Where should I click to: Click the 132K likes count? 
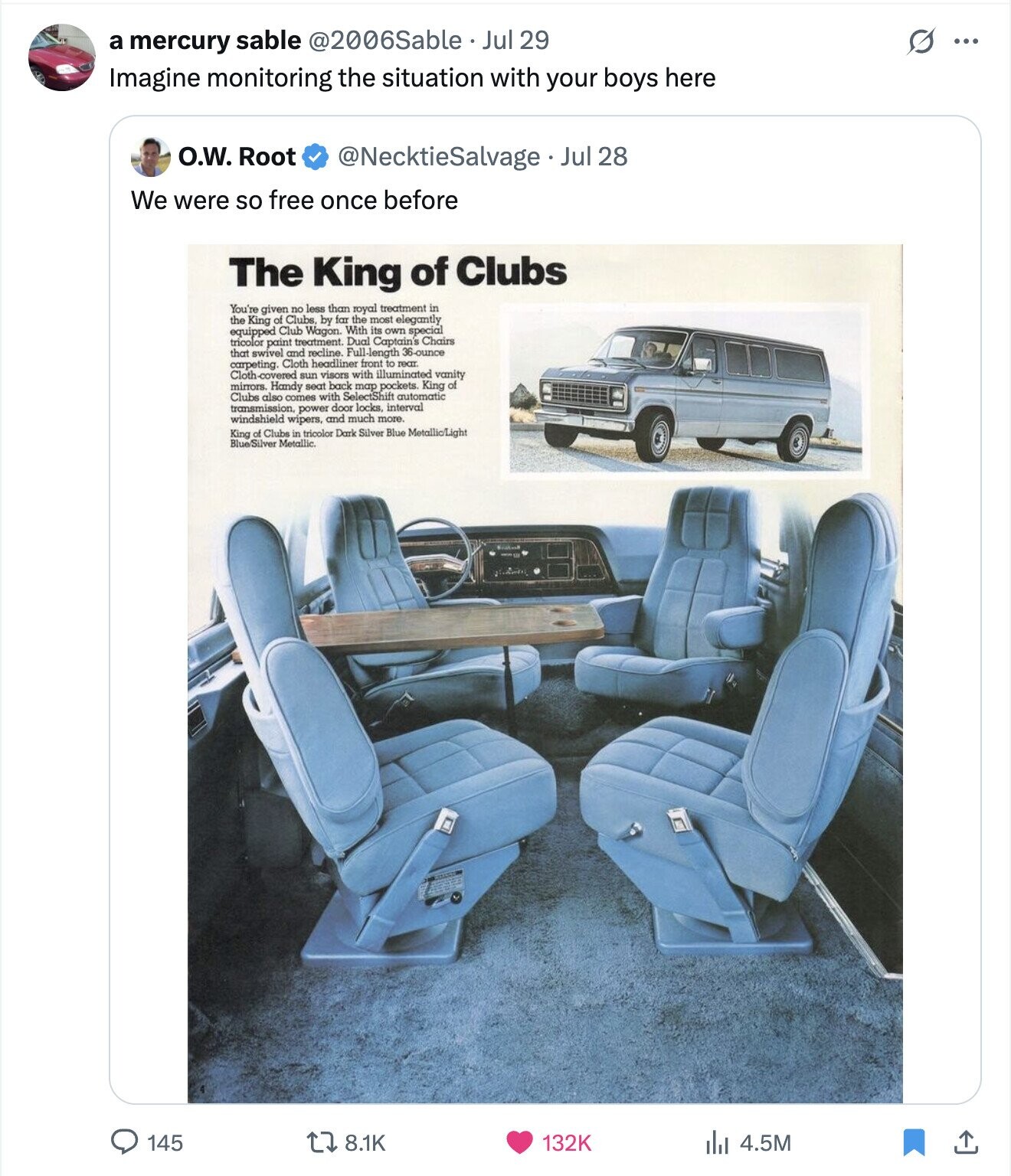[567, 1143]
